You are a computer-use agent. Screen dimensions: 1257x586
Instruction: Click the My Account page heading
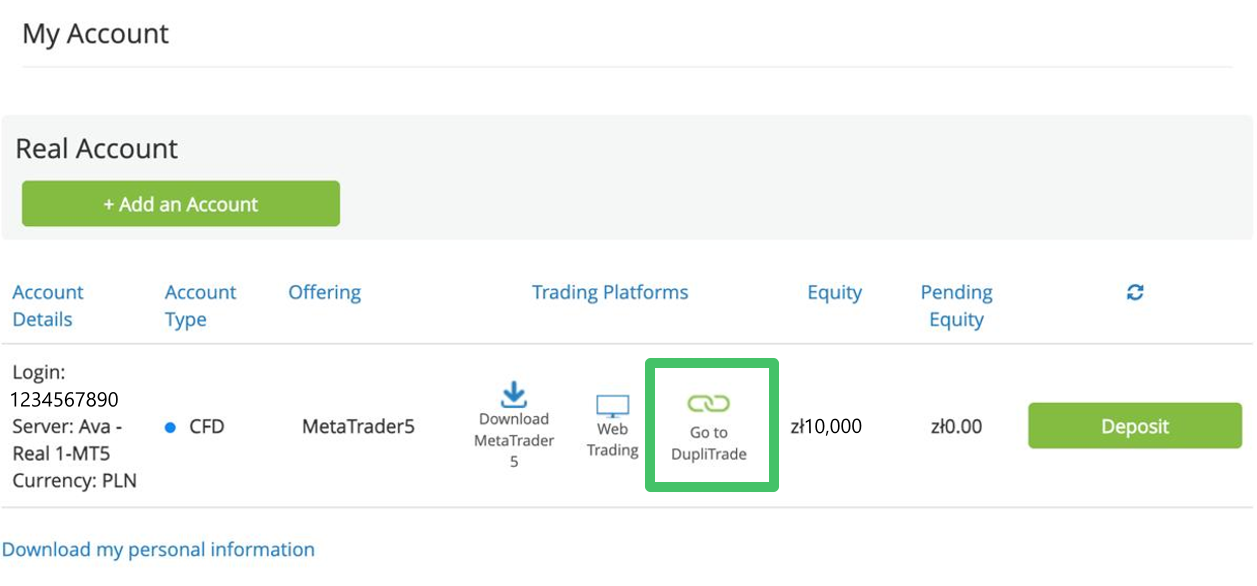coord(96,34)
